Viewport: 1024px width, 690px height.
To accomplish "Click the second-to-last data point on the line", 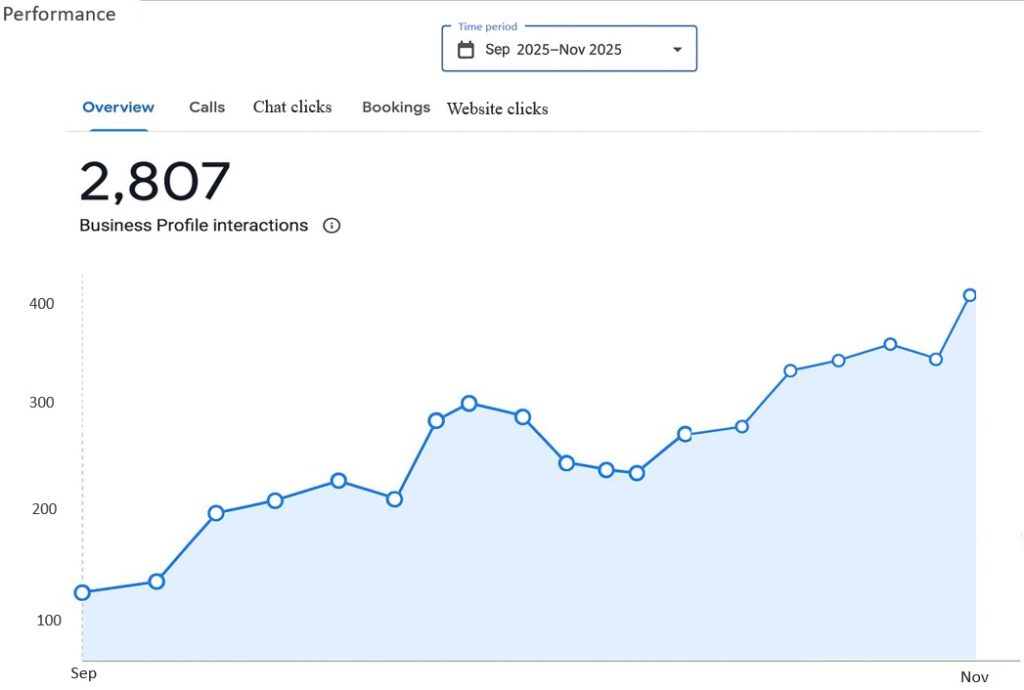I will point(936,359).
